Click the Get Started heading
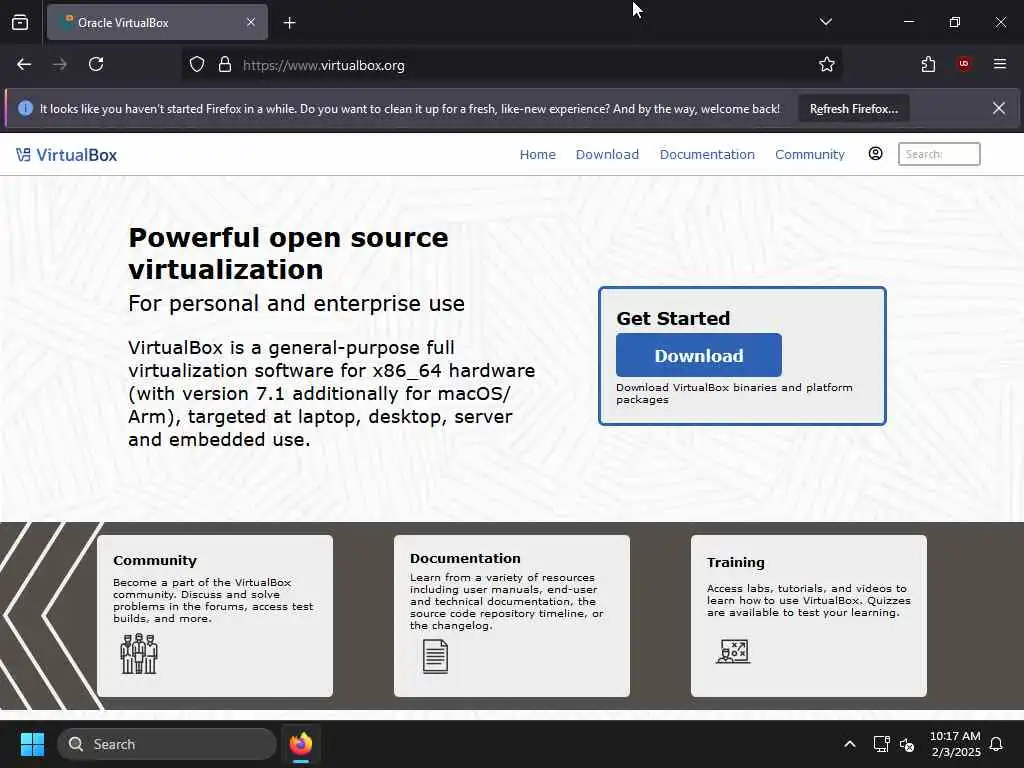1024x768 pixels. coord(673,318)
